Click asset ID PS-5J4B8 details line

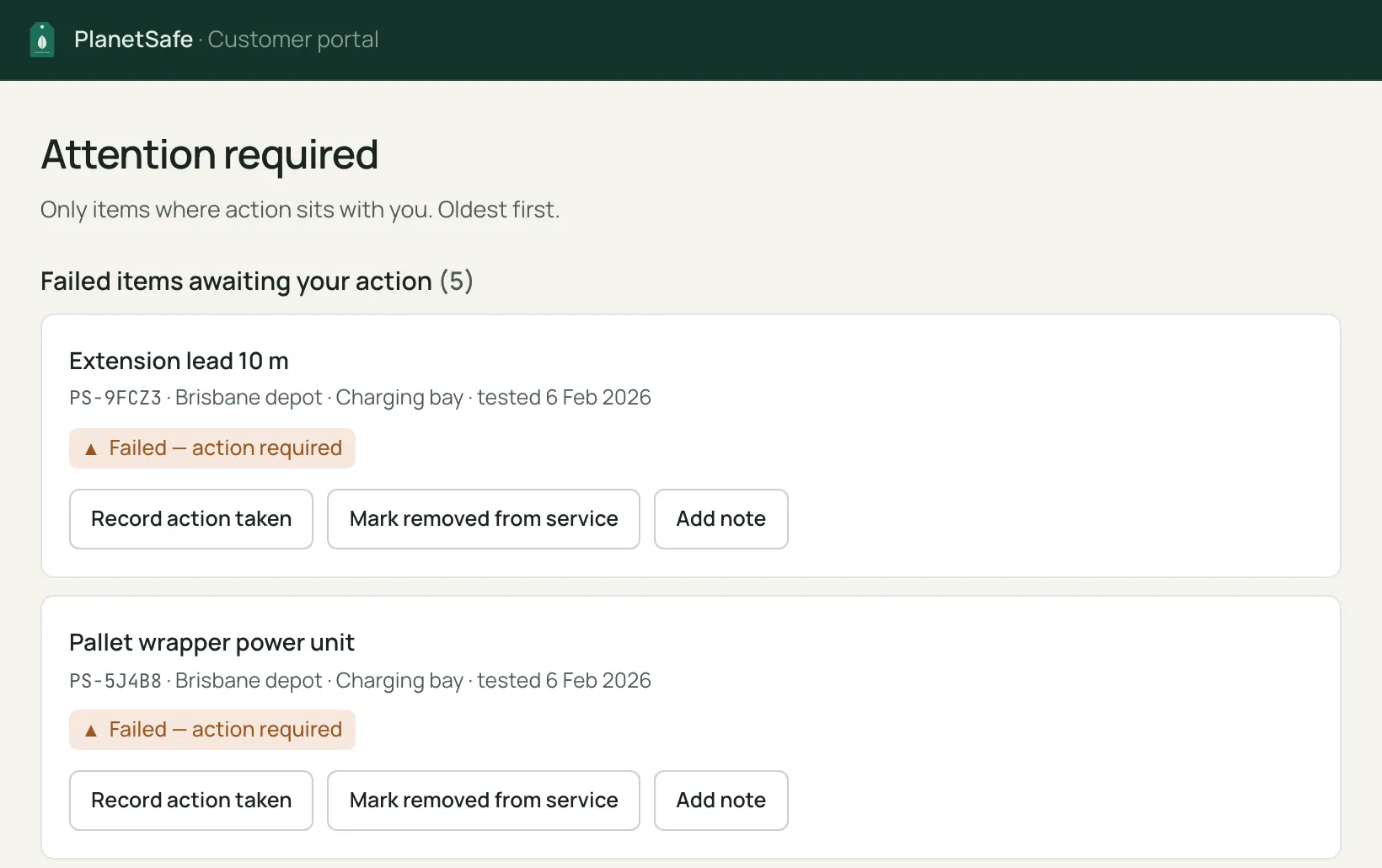360,681
